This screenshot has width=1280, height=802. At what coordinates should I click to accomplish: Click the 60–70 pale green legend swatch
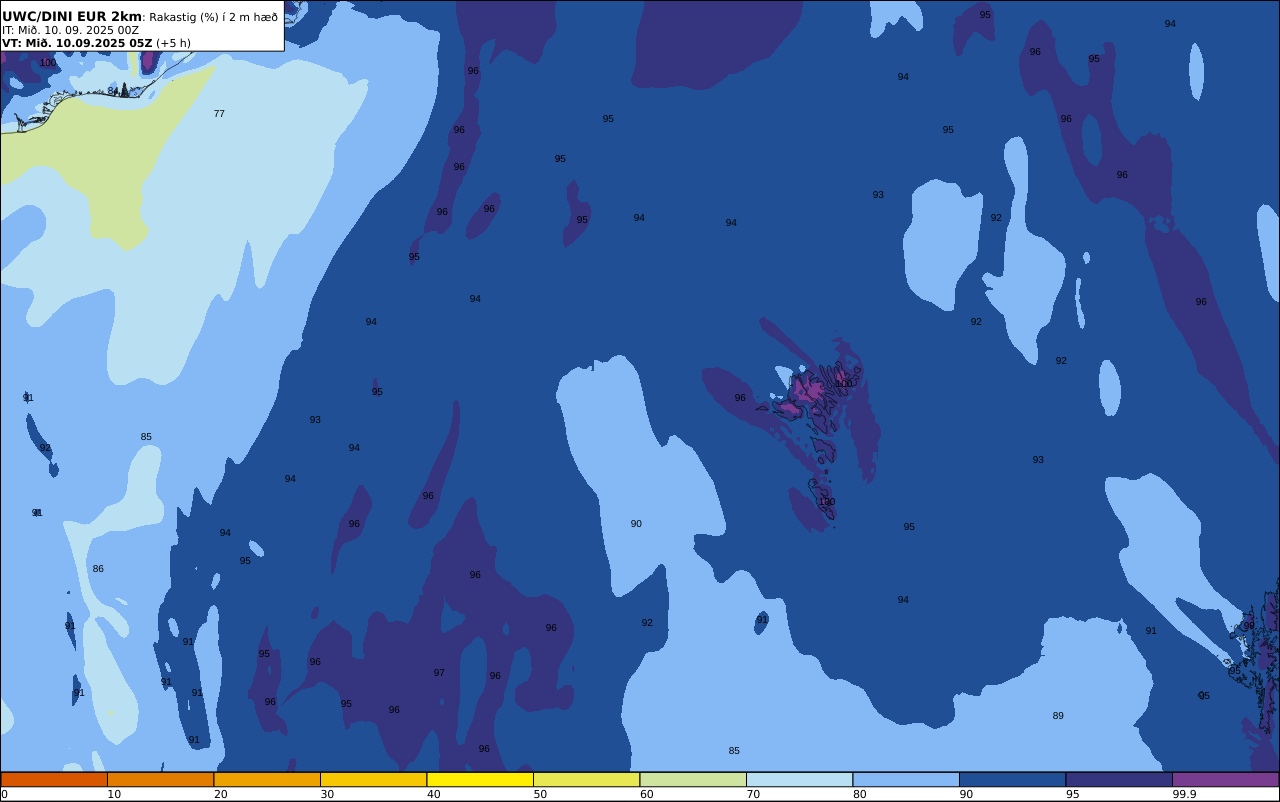(x=693, y=779)
